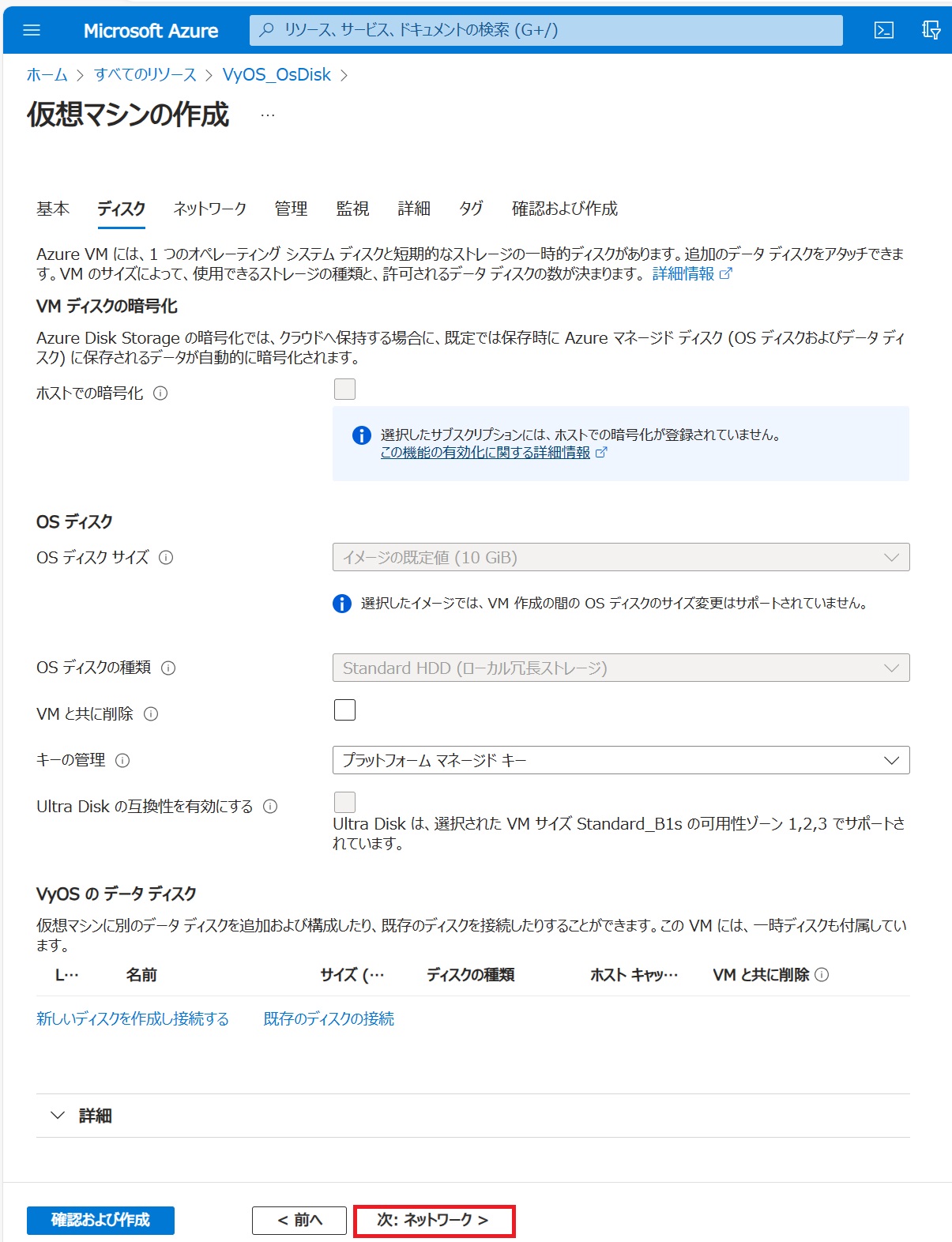Click external link icon after この機能の有効化

601,452
